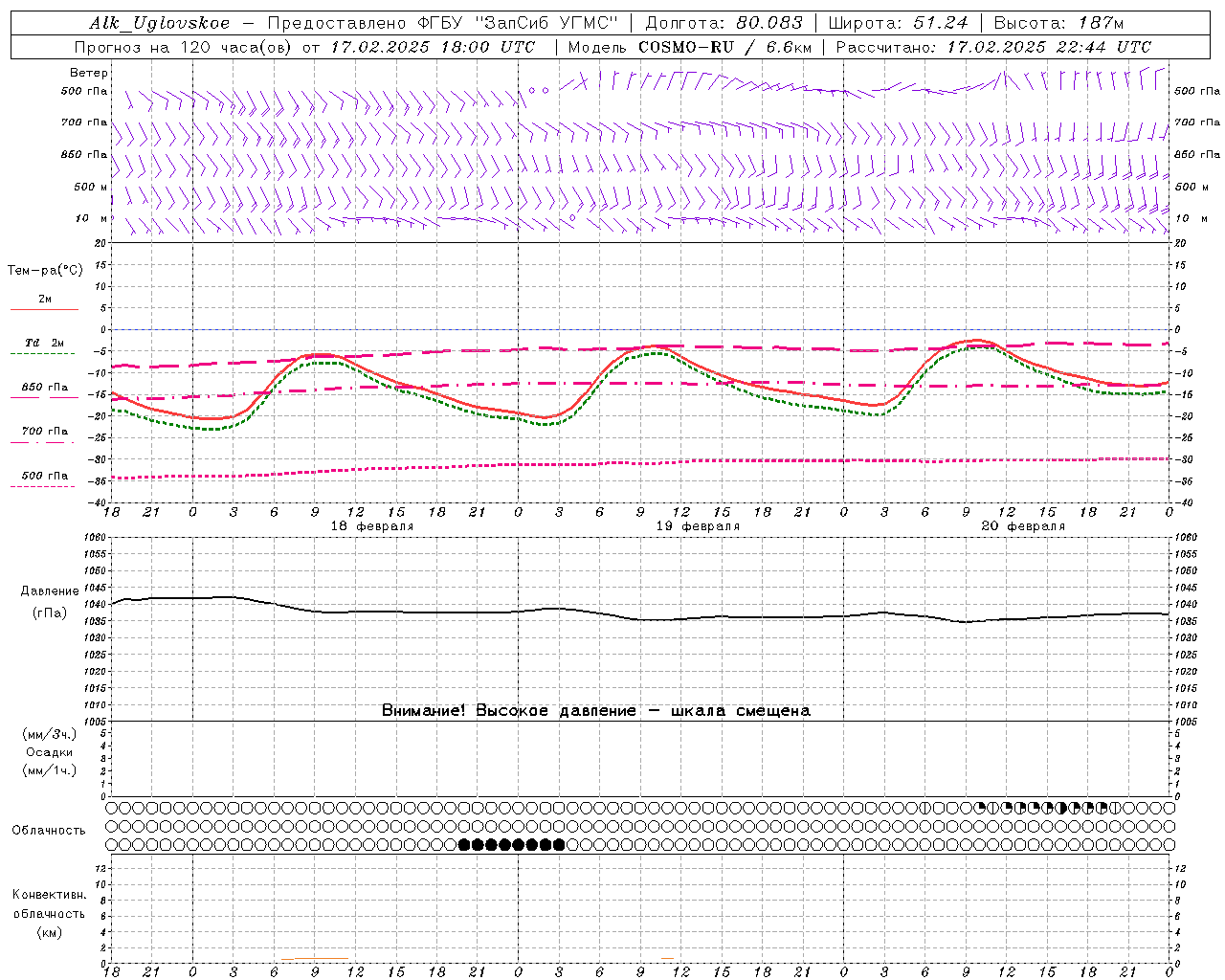The height and width of the screenshot is (980, 1225).
Task: Click the "700 гПа" temperature legend label
Action: (45, 432)
